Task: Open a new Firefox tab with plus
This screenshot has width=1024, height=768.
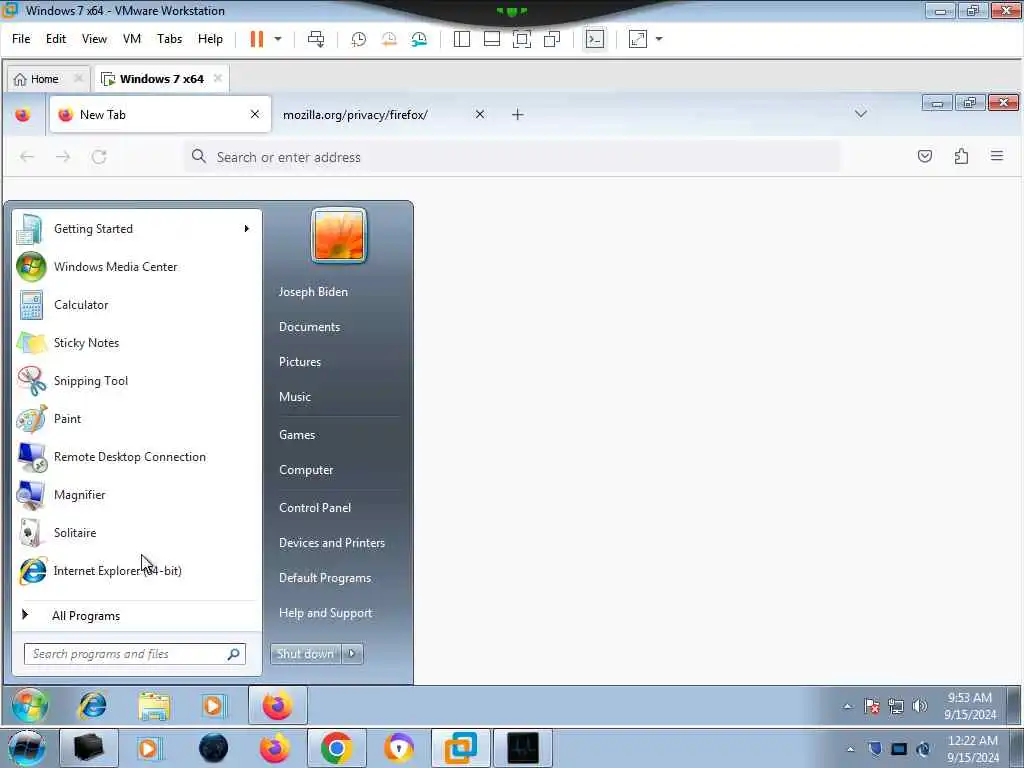Action: click(518, 115)
